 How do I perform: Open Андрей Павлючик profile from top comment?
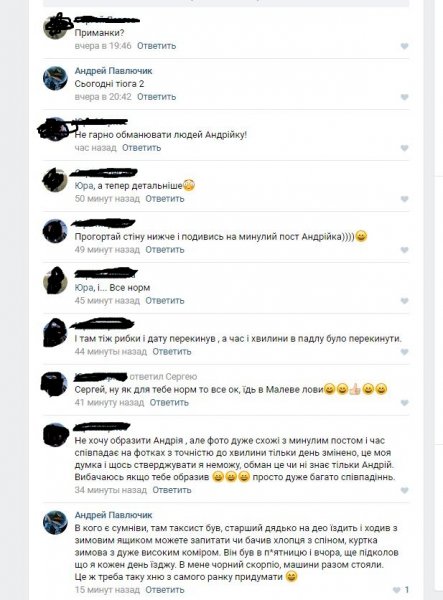tap(113, 71)
